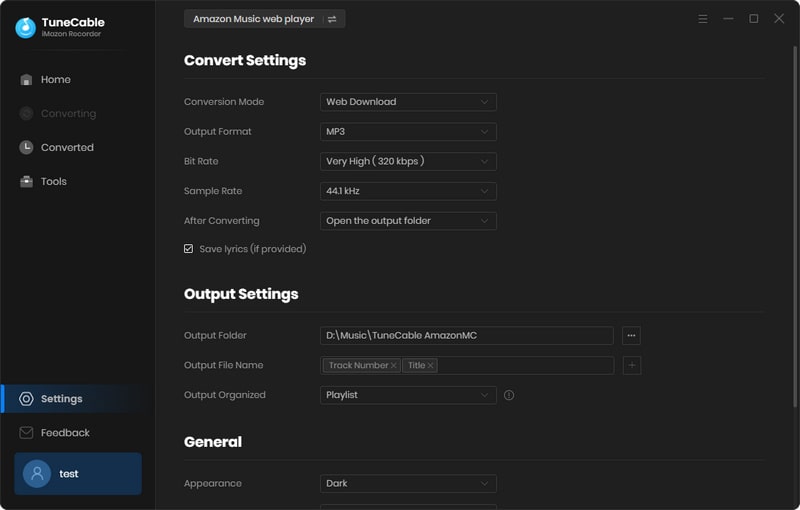This screenshot has height=510, width=800.
Task: Close the TuneCable window
Action: point(779,19)
